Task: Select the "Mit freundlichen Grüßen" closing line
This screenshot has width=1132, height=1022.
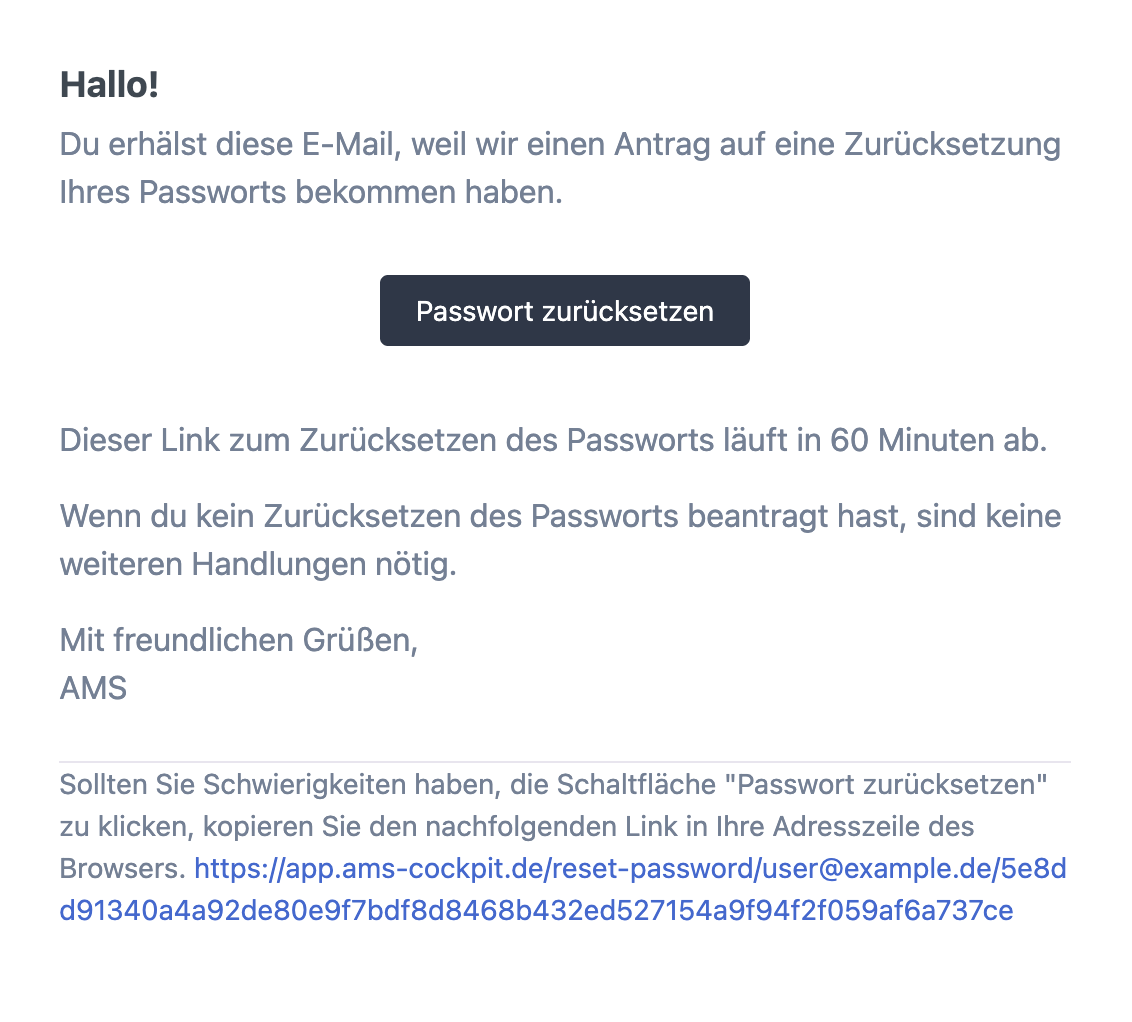Action: point(239,640)
